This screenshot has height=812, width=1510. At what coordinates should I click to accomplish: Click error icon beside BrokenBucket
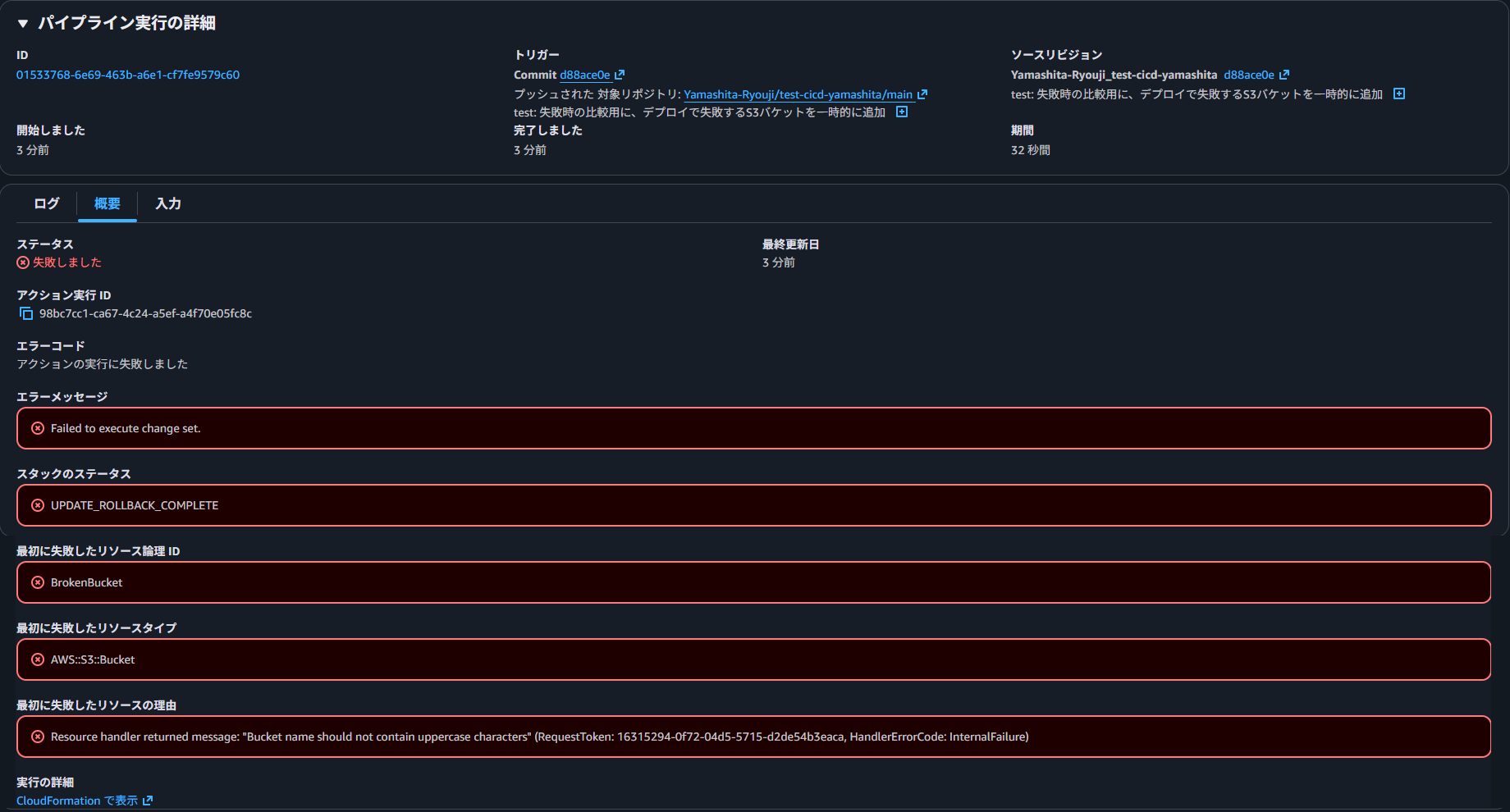(x=38, y=582)
